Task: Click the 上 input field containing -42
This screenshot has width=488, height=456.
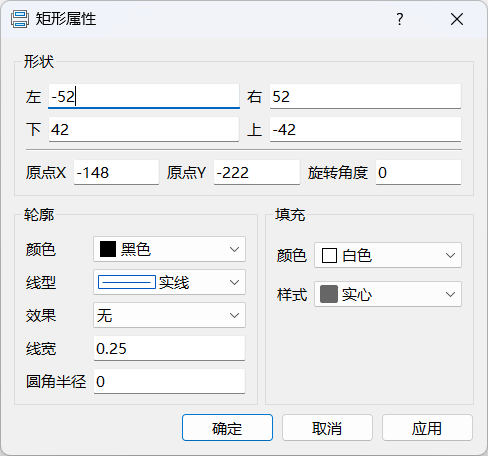Action: (x=365, y=129)
